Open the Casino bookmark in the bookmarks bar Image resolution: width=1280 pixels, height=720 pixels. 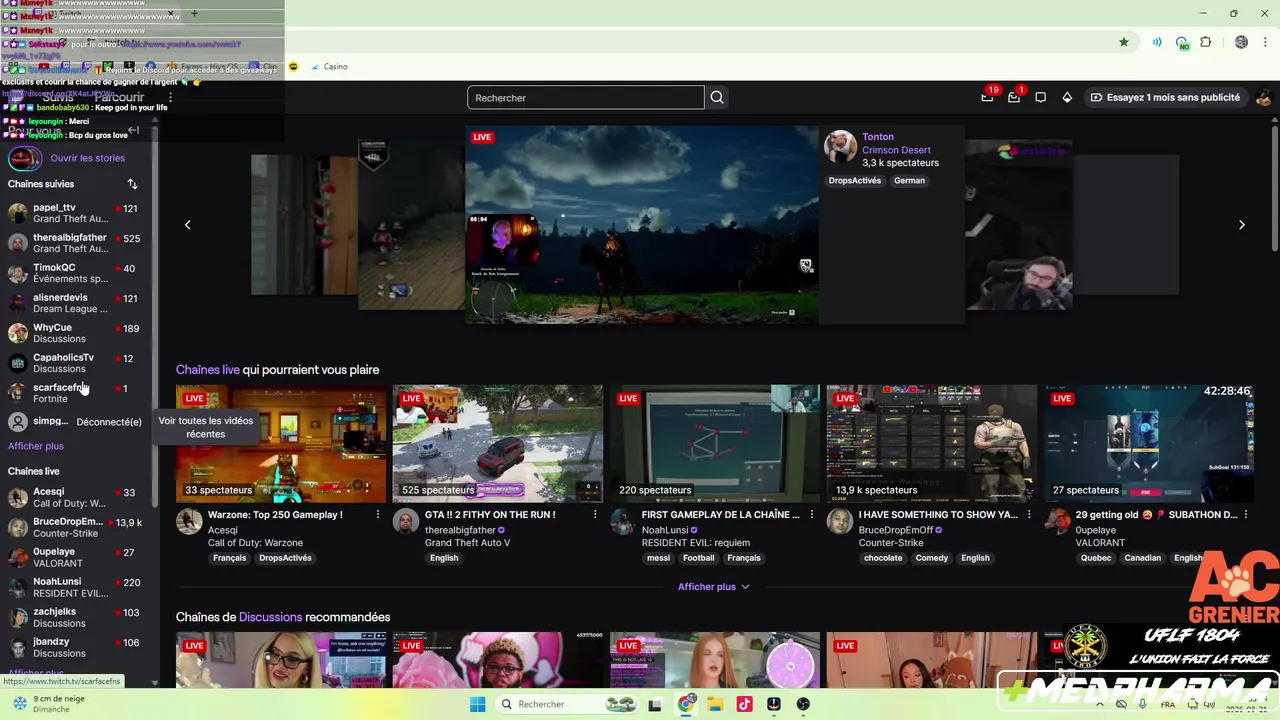[329, 66]
